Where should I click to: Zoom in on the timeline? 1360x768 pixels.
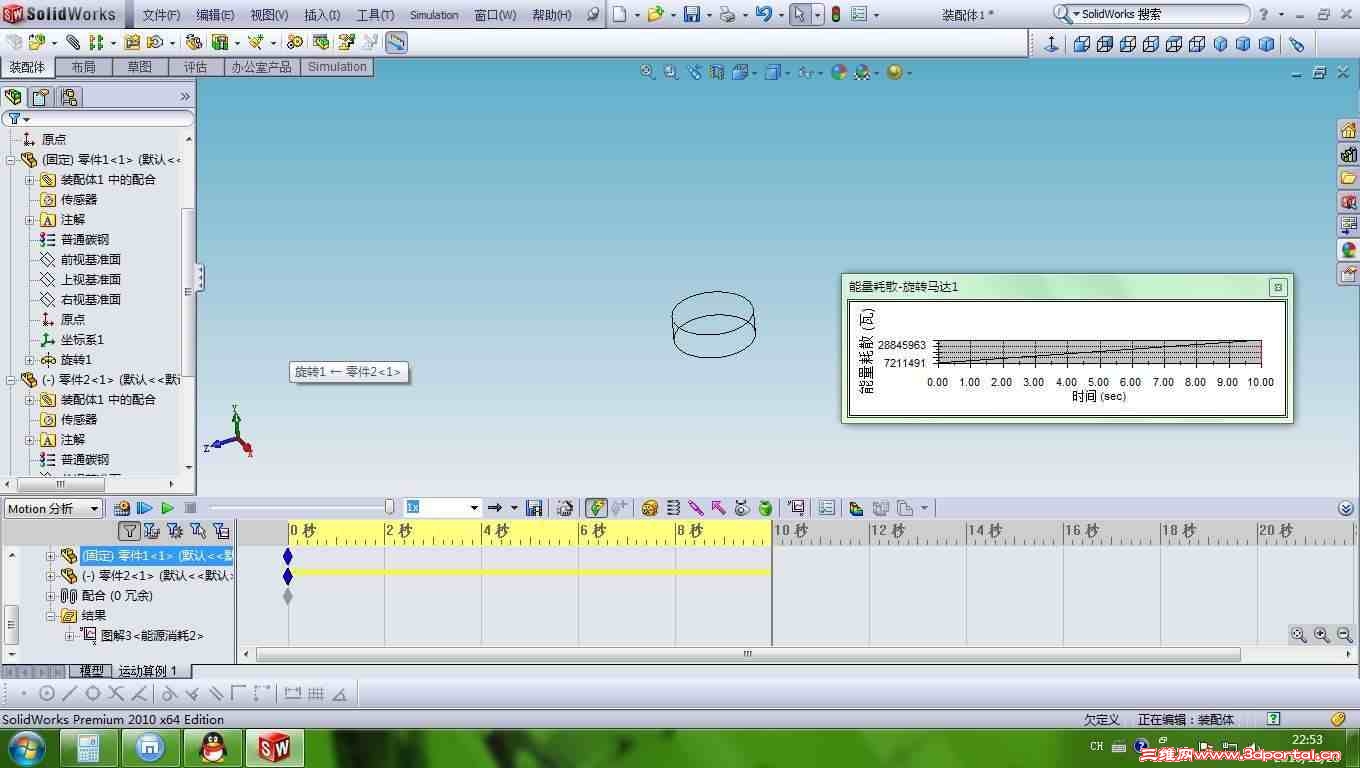click(x=1322, y=635)
